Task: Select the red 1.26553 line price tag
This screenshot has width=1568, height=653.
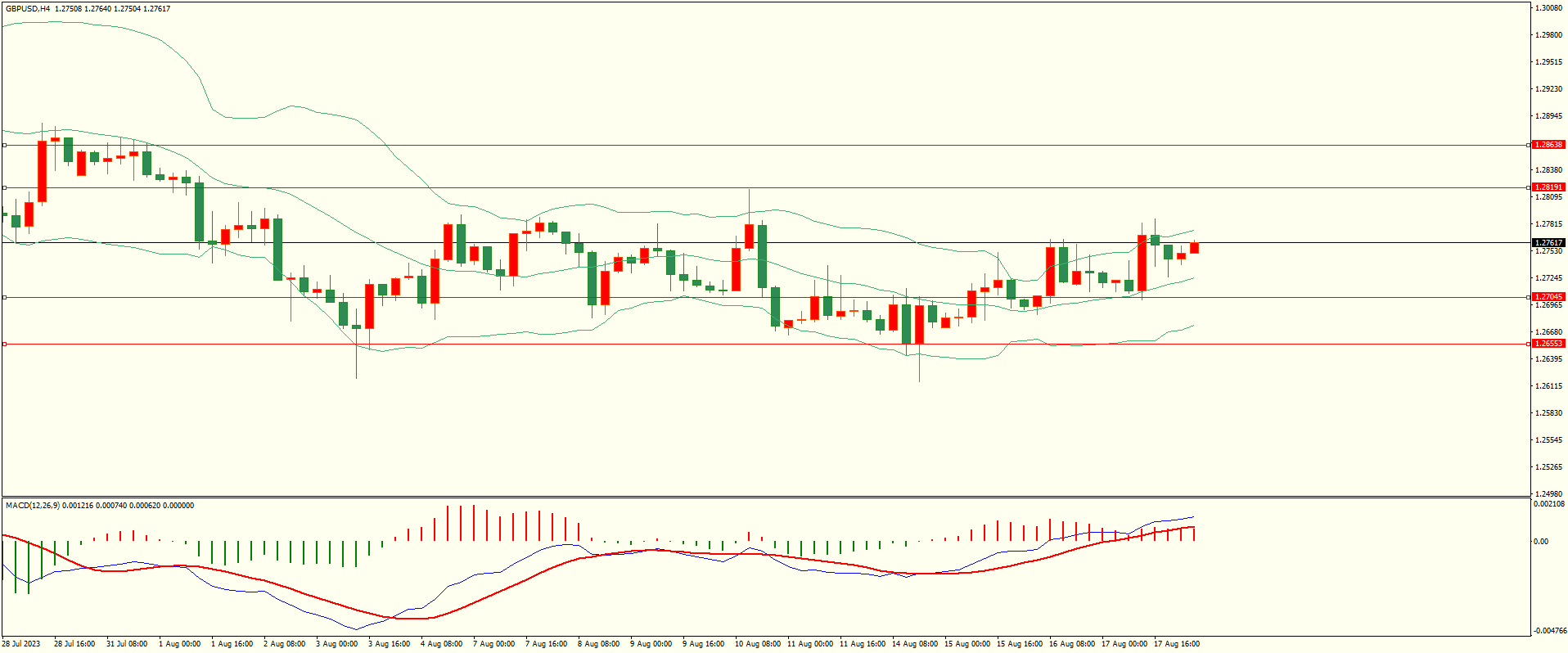Action: click(x=1548, y=344)
